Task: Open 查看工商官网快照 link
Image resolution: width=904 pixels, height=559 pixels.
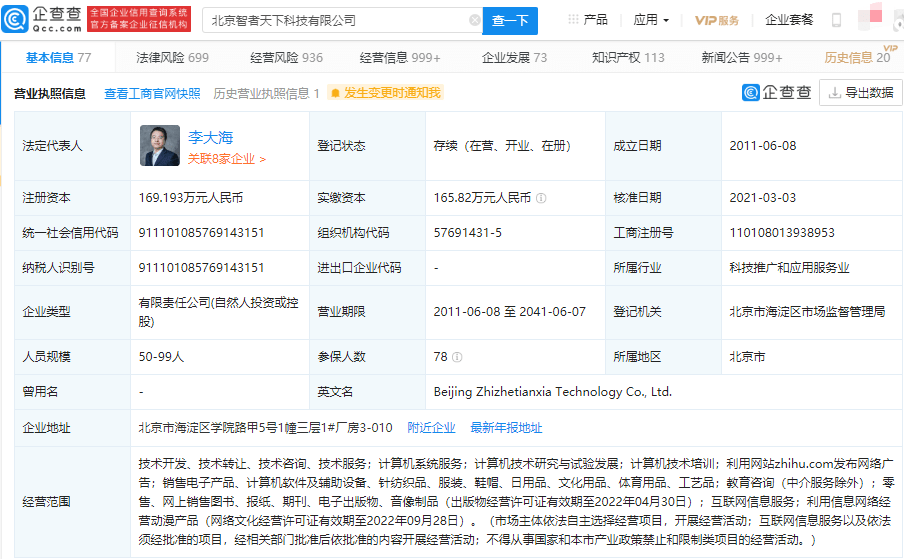Action: 152,93
